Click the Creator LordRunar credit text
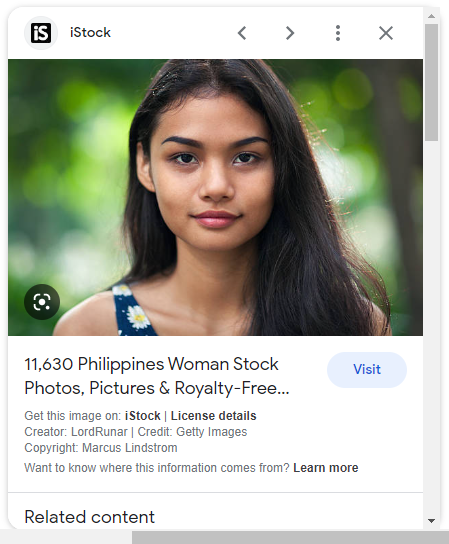This screenshot has width=449, height=544. [x=76, y=432]
